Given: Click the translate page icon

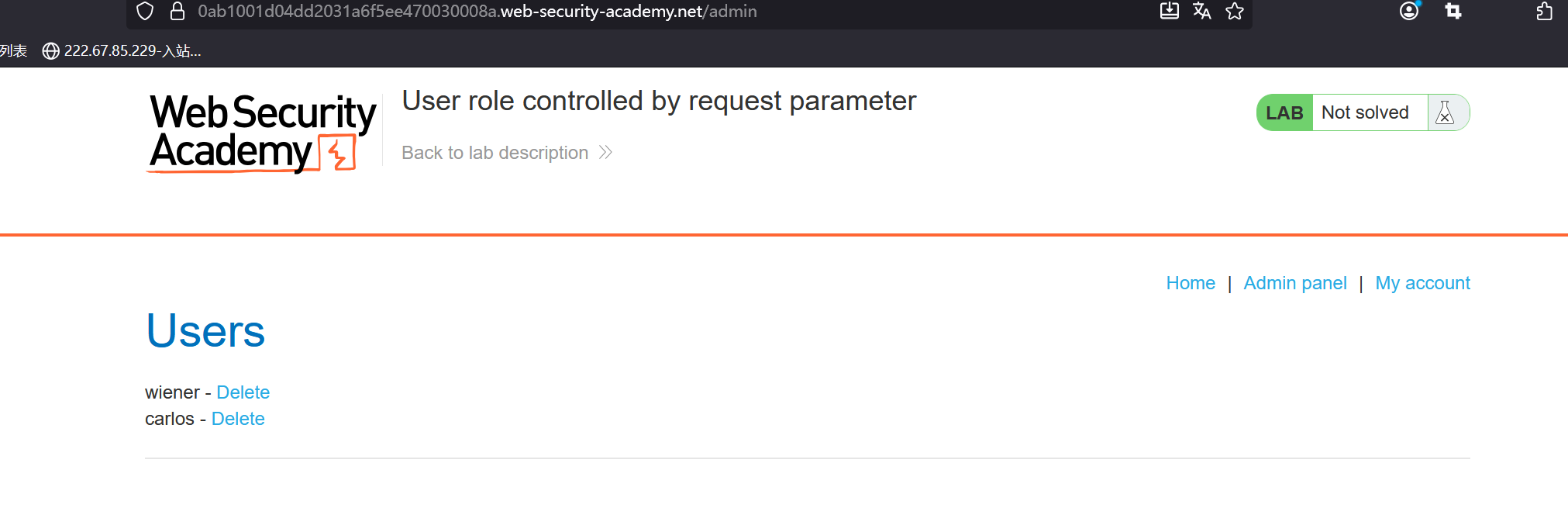Looking at the screenshot, I should [1202, 11].
